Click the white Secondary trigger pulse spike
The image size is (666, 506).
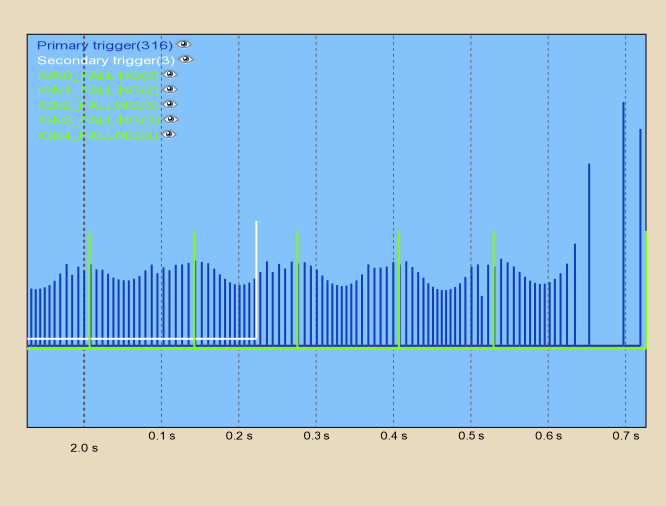pyautogui.click(x=257, y=280)
